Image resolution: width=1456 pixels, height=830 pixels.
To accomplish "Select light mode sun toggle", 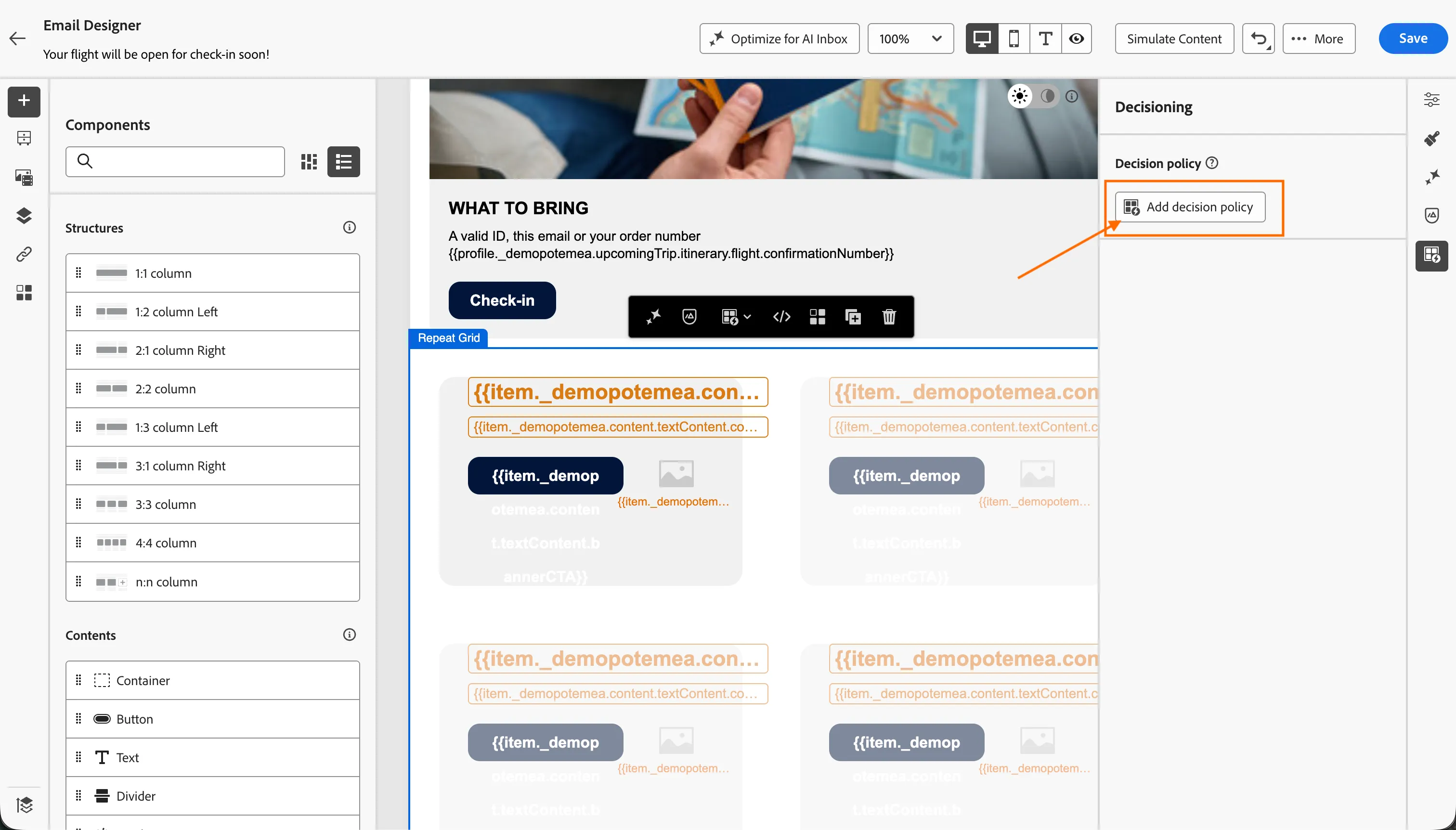I will (x=1020, y=96).
